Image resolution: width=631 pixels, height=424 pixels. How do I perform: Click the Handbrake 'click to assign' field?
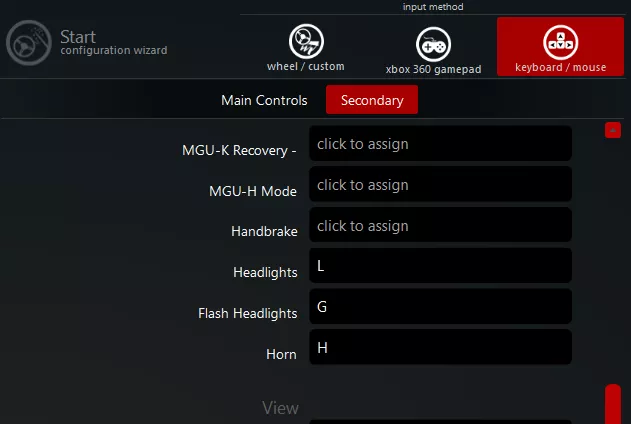(x=440, y=226)
